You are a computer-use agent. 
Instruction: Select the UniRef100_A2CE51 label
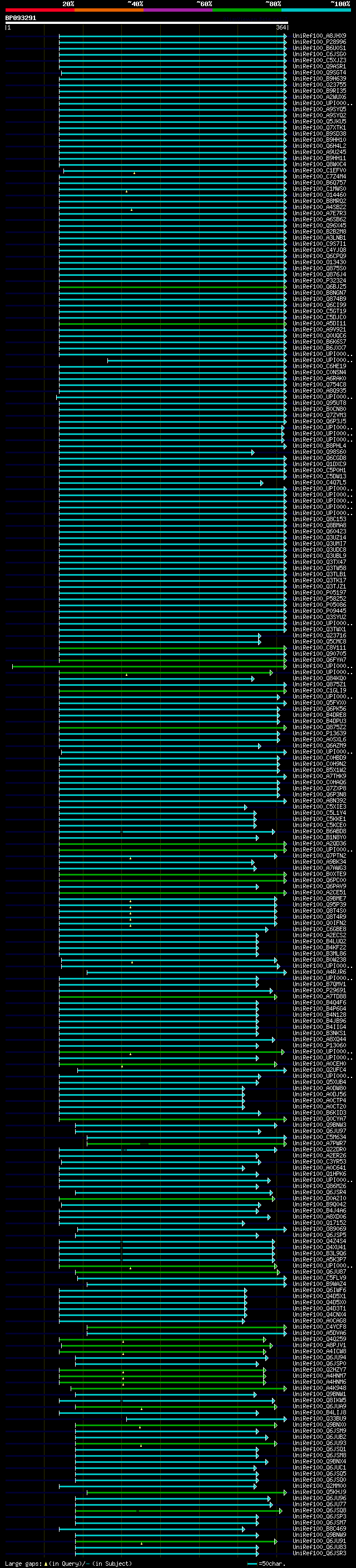pyautogui.click(x=319, y=892)
